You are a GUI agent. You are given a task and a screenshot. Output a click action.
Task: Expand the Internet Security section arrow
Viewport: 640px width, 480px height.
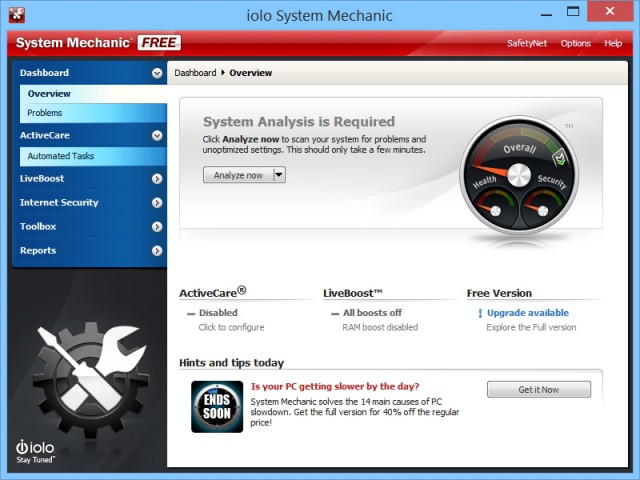tap(157, 203)
